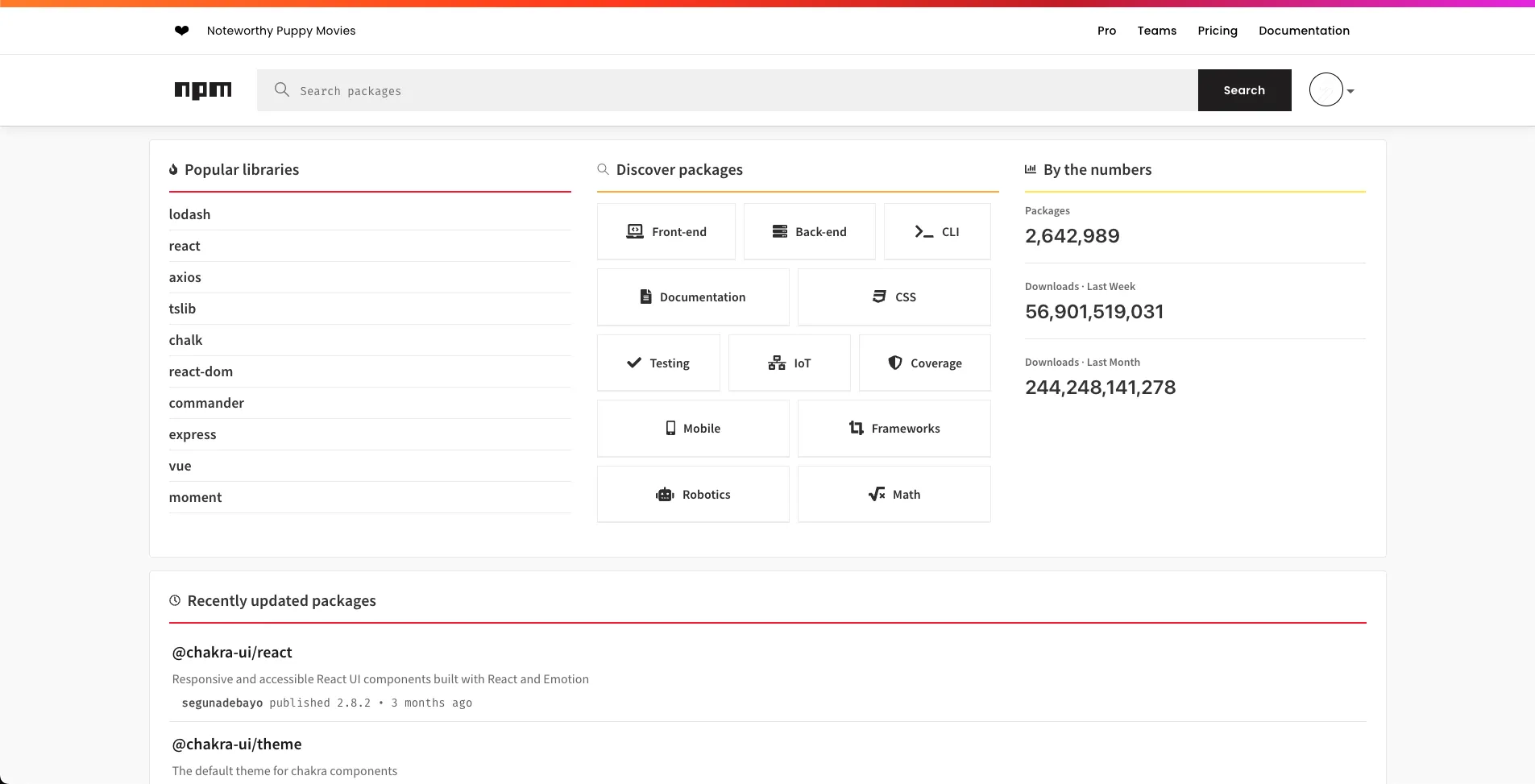The width and height of the screenshot is (1535, 784).
Task: Select the CLI label text
Action: [x=950, y=231]
